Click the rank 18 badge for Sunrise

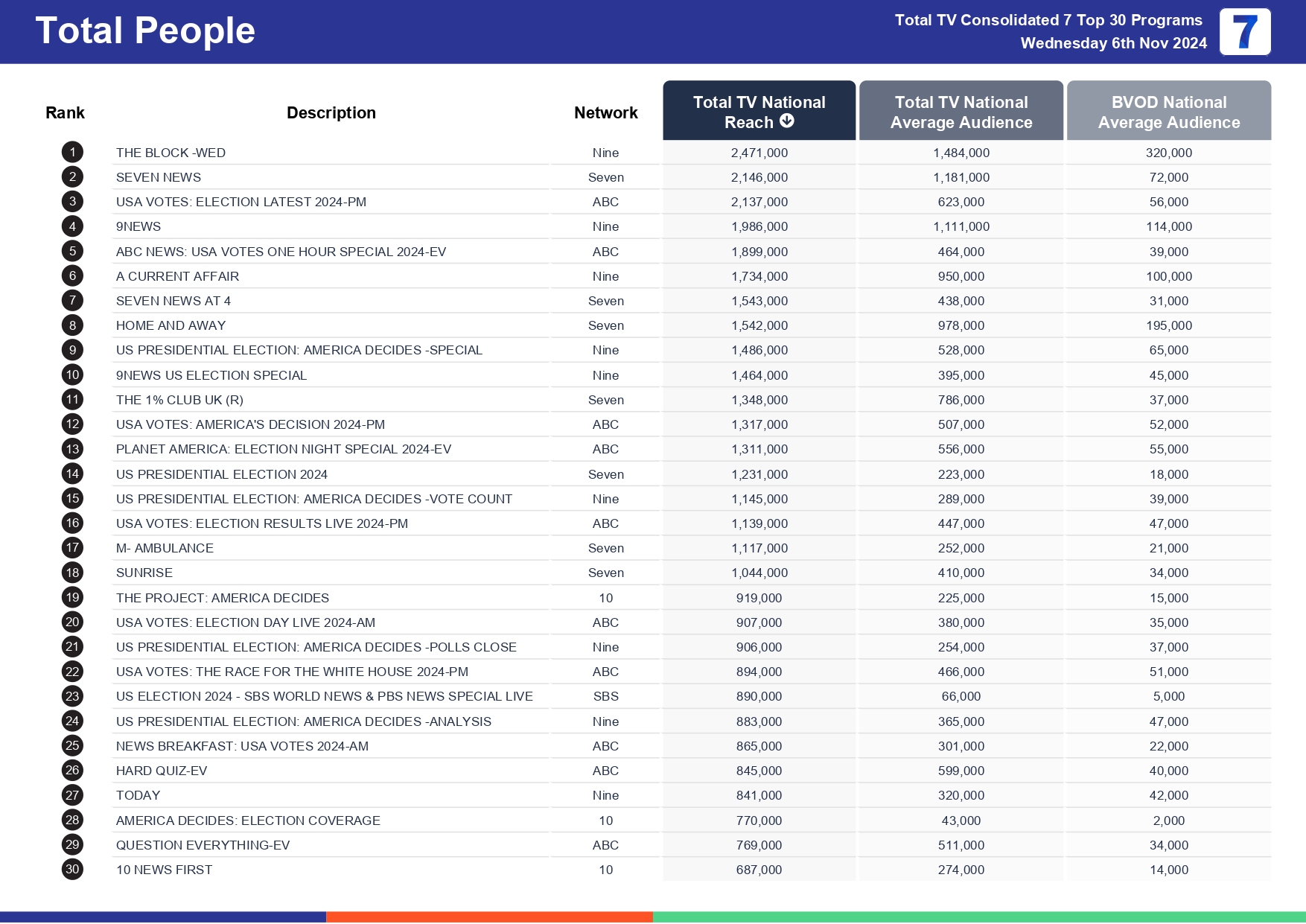click(x=72, y=573)
